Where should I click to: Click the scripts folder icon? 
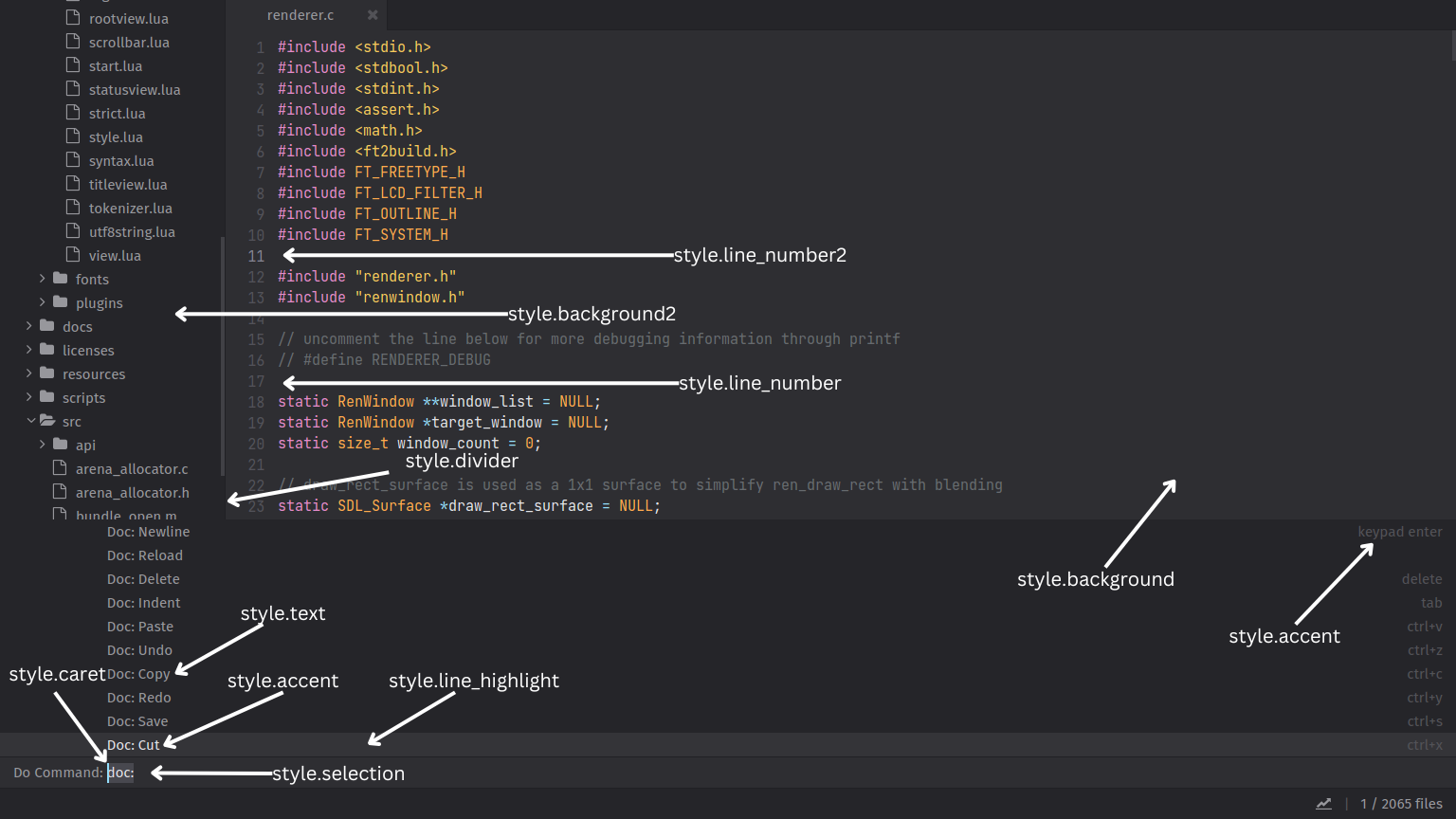[x=47, y=396]
